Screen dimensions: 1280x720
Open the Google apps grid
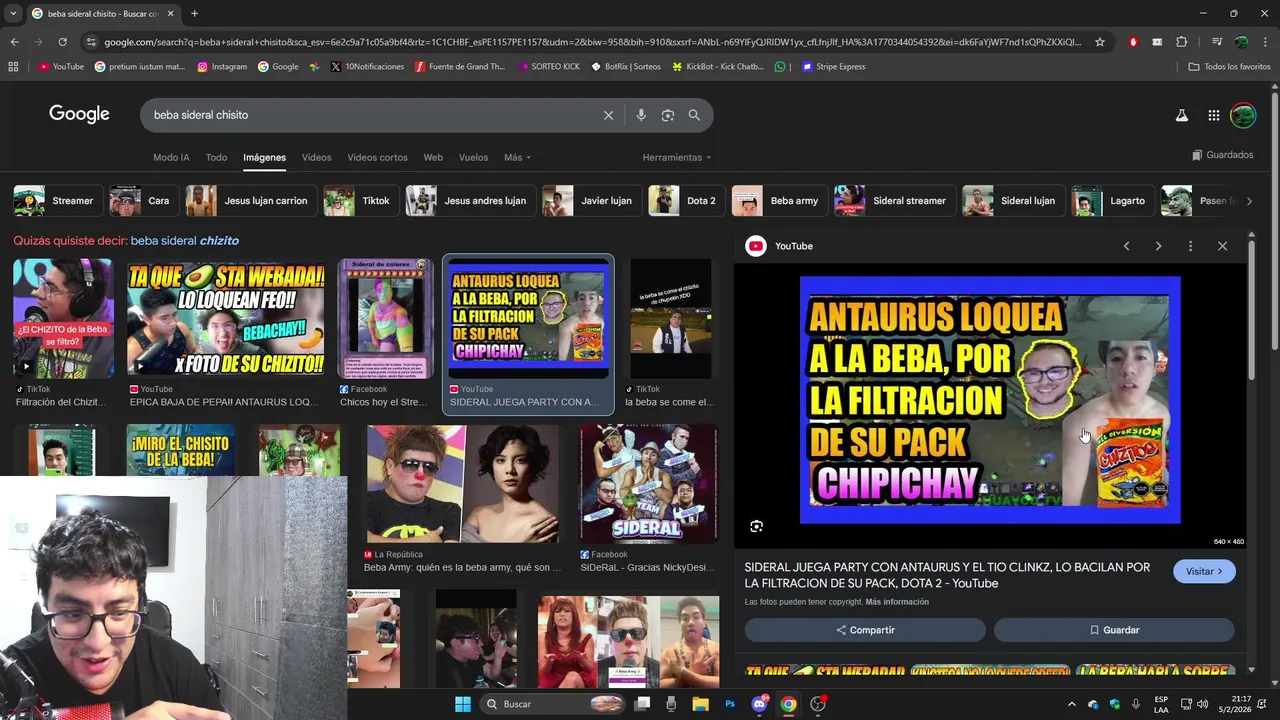[1213, 115]
